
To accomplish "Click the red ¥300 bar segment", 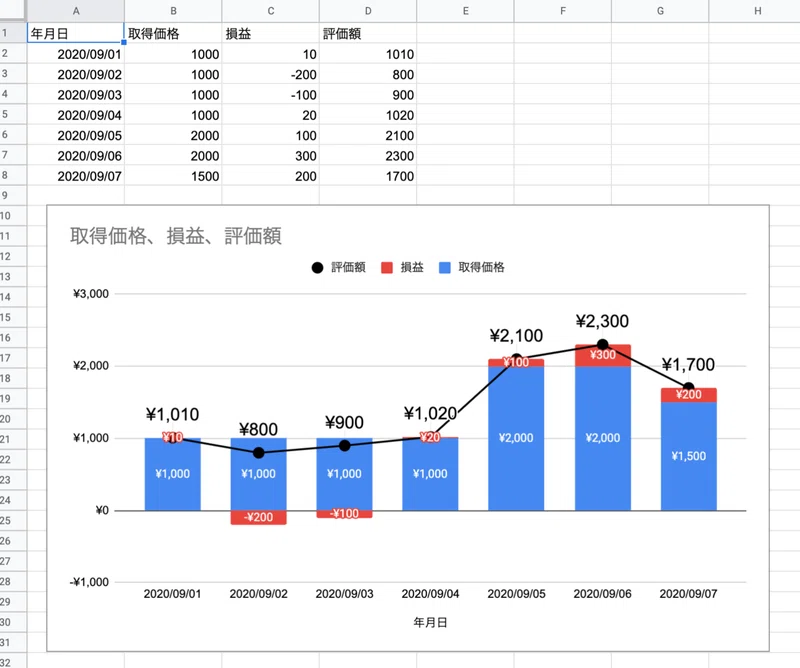I will tap(603, 355).
